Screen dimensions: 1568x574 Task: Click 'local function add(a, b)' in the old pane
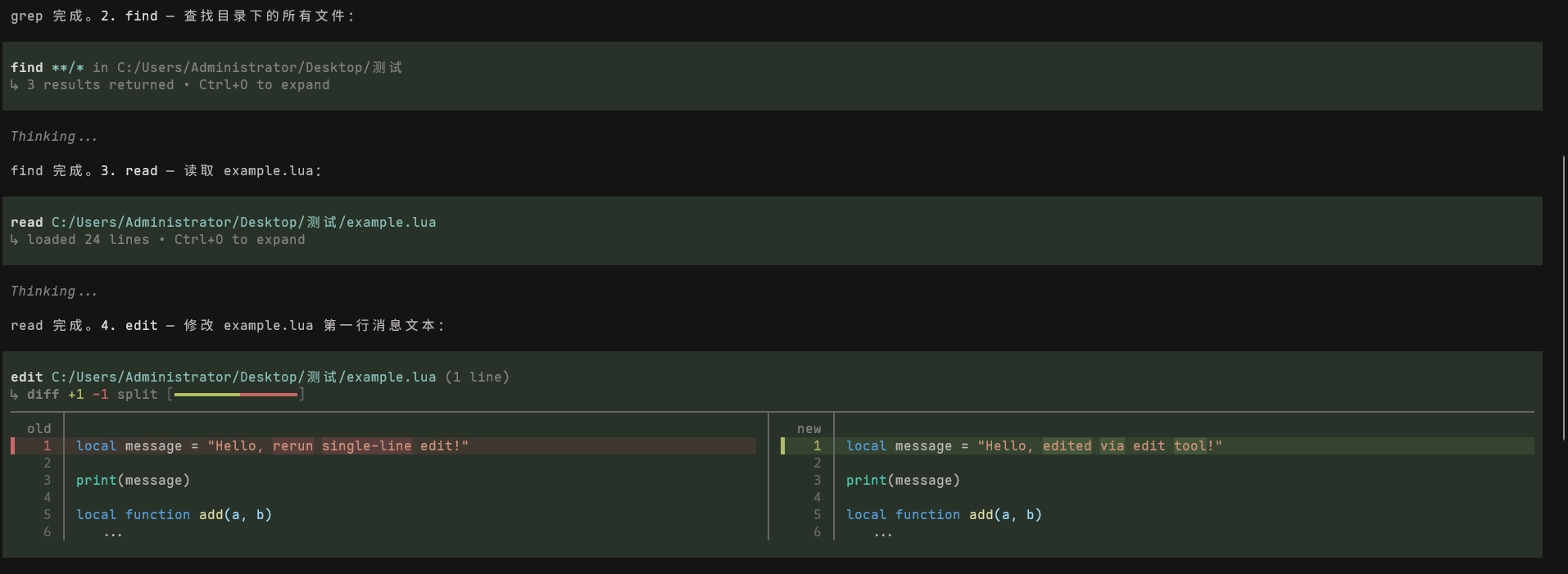pos(174,515)
